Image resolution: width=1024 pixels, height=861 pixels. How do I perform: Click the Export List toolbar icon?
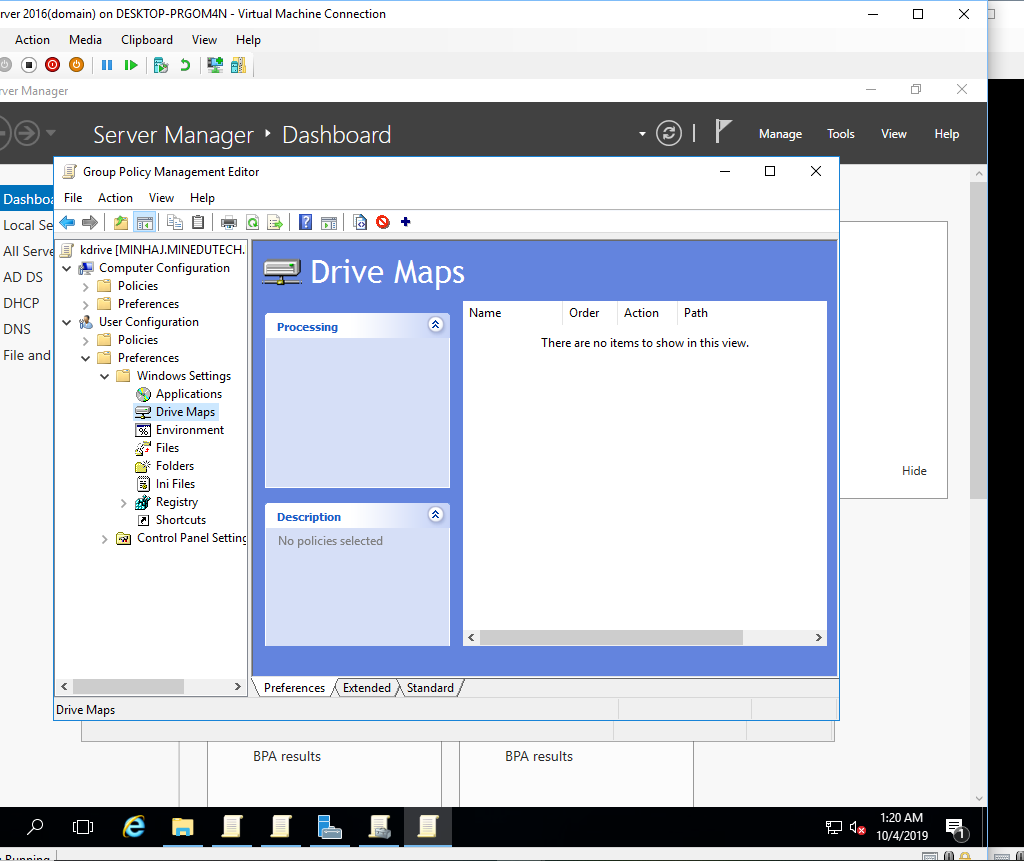[275, 222]
